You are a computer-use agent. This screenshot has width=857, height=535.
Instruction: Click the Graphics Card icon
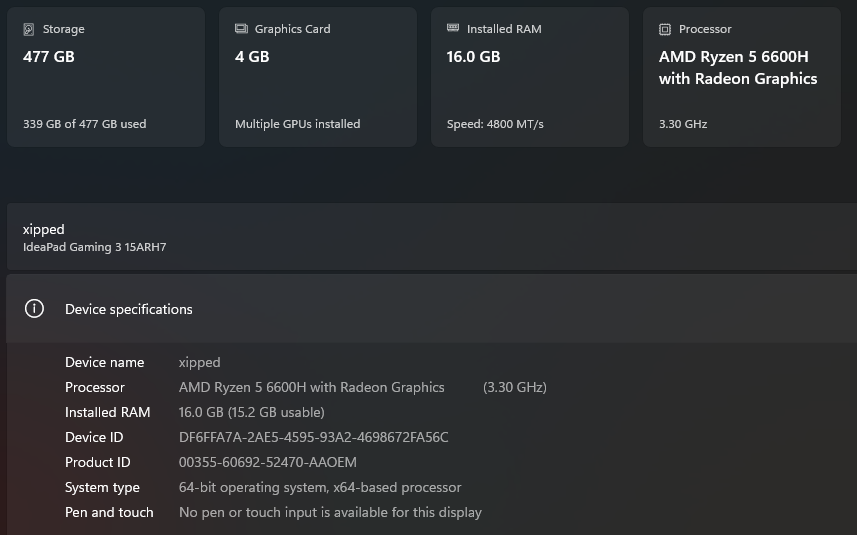point(240,29)
